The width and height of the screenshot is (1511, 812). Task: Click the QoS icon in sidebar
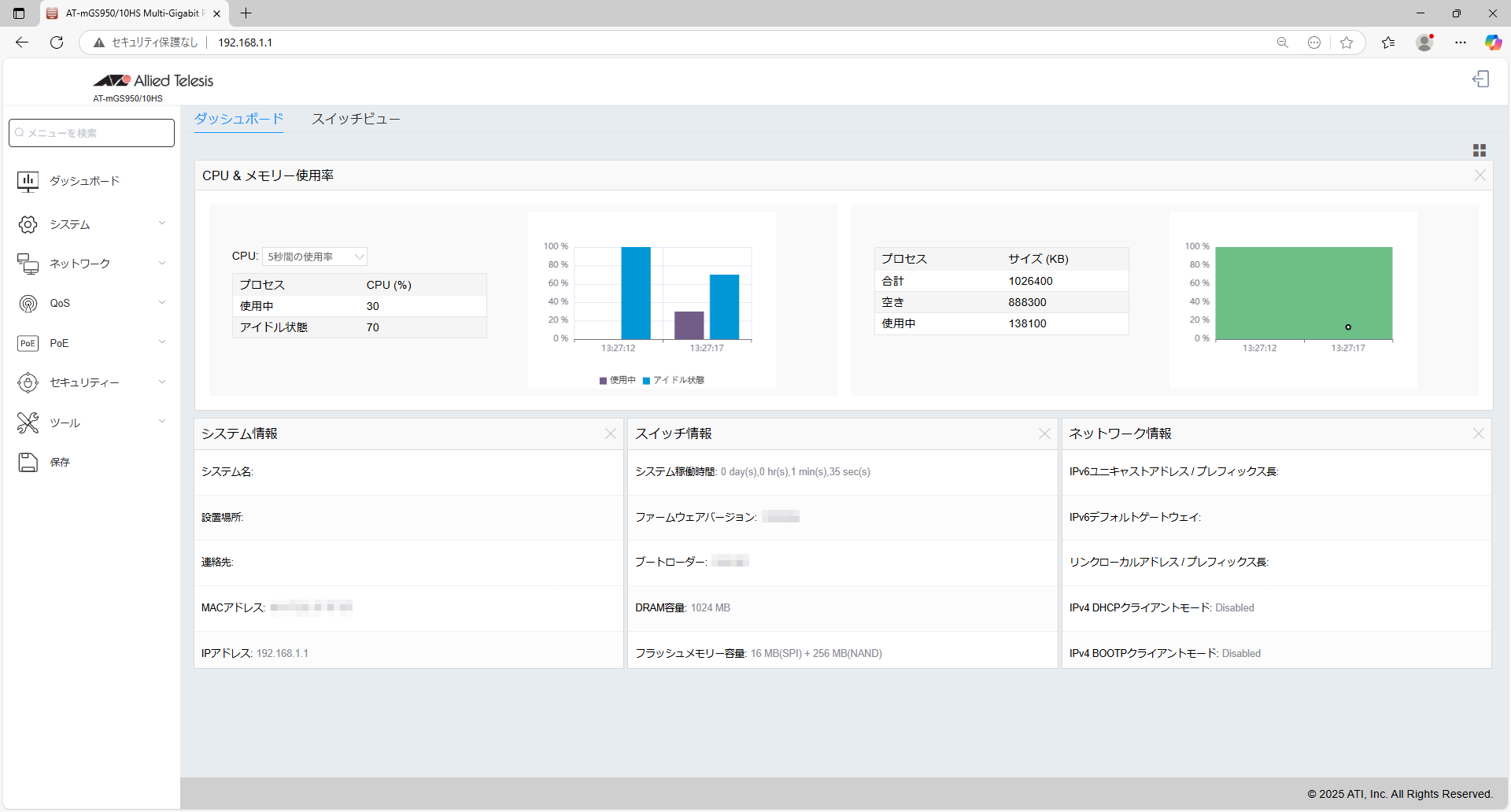click(28, 304)
